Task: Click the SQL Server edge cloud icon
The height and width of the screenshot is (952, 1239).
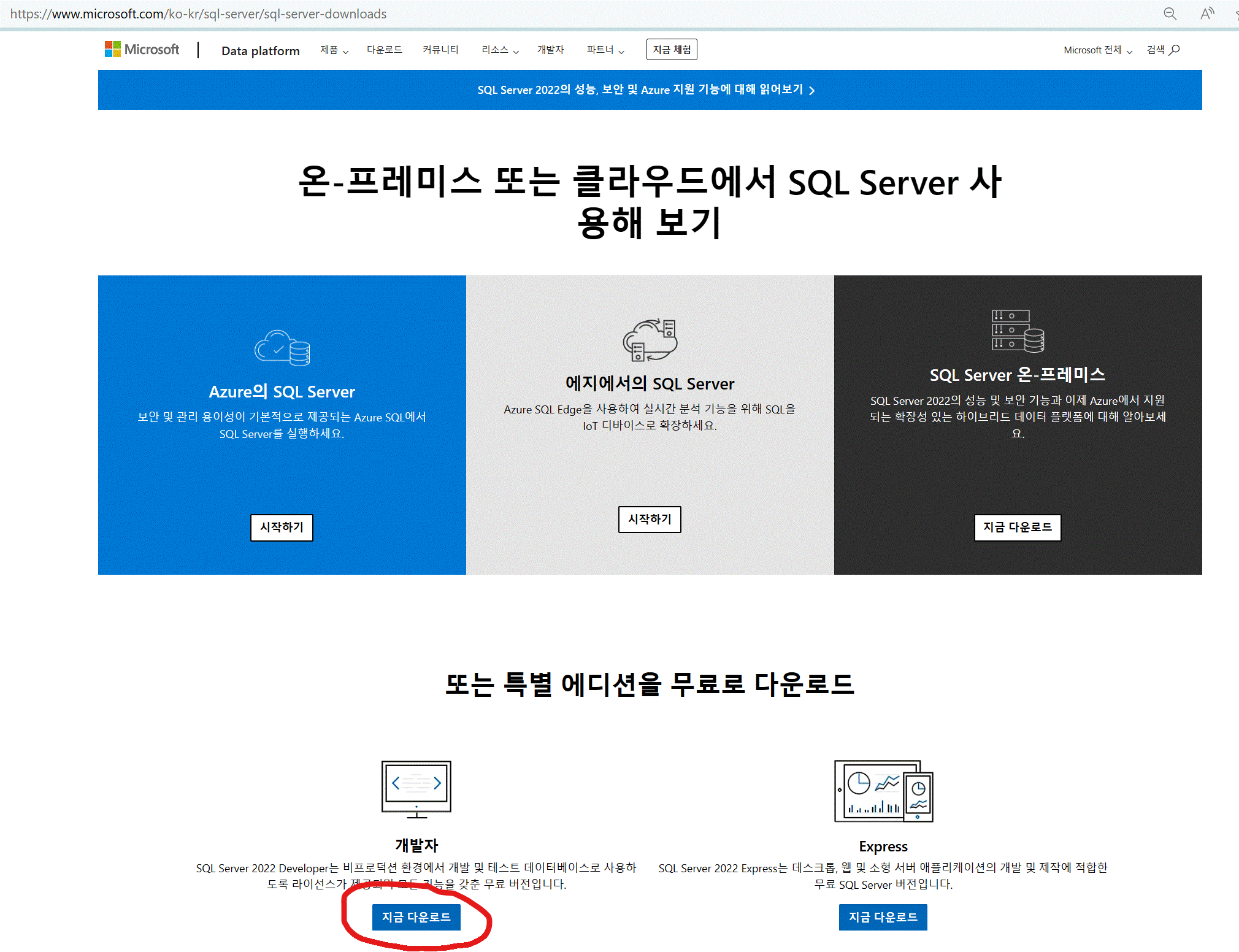Action: [650, 339]
